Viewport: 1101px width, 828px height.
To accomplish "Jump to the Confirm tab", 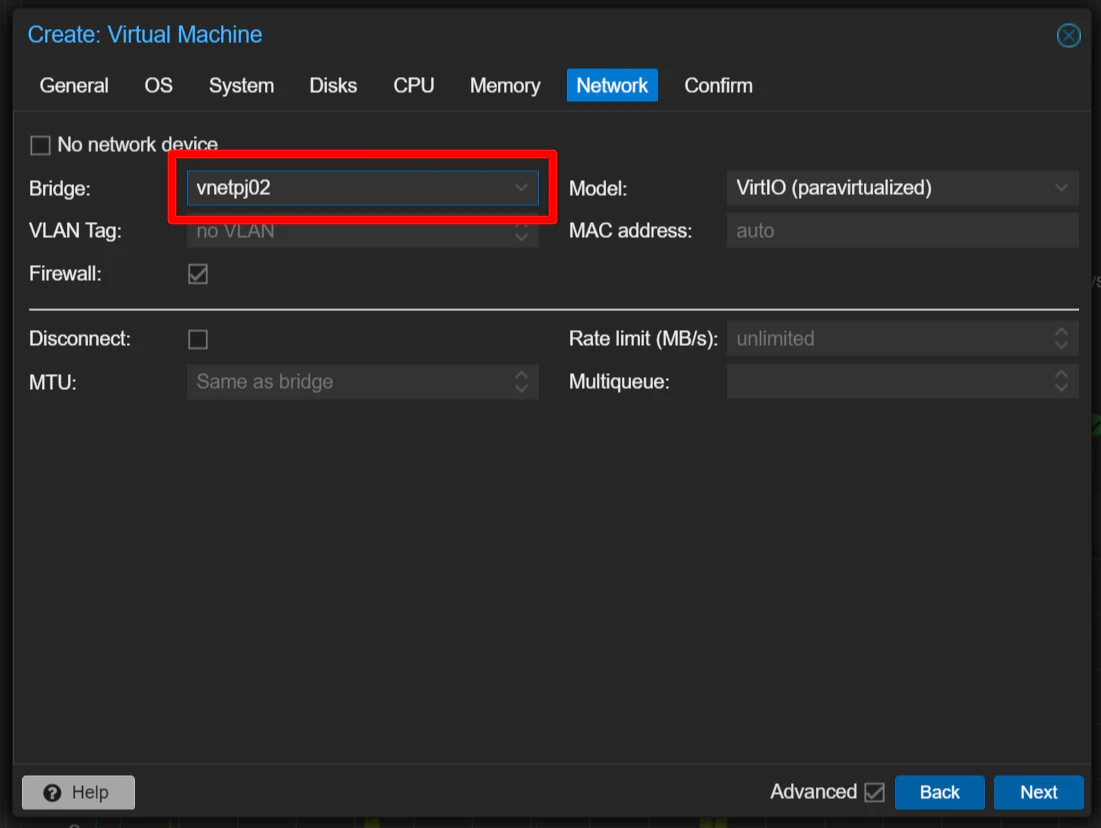I will [x=718, y=86].
